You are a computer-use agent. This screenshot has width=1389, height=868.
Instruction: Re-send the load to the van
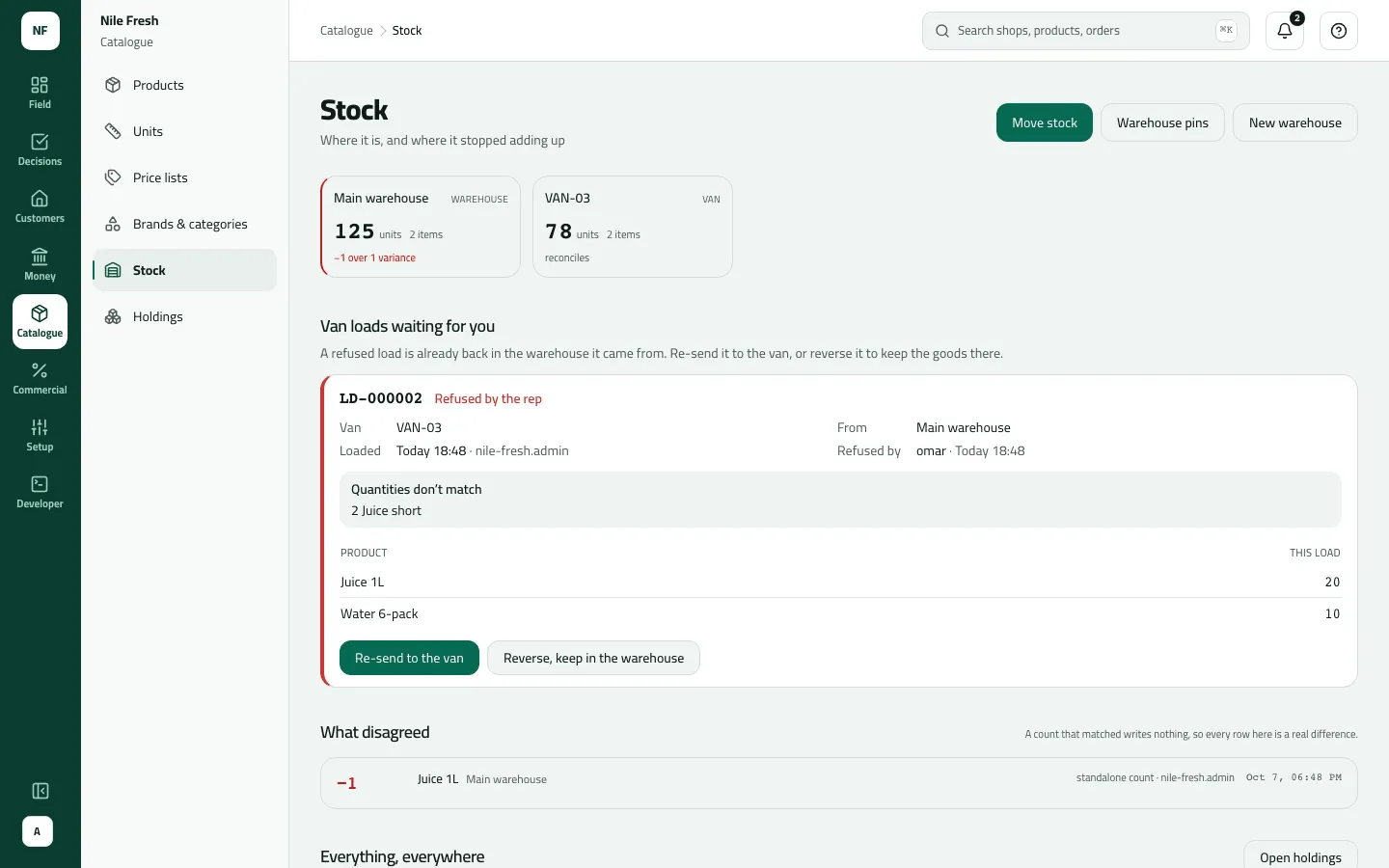409,658
